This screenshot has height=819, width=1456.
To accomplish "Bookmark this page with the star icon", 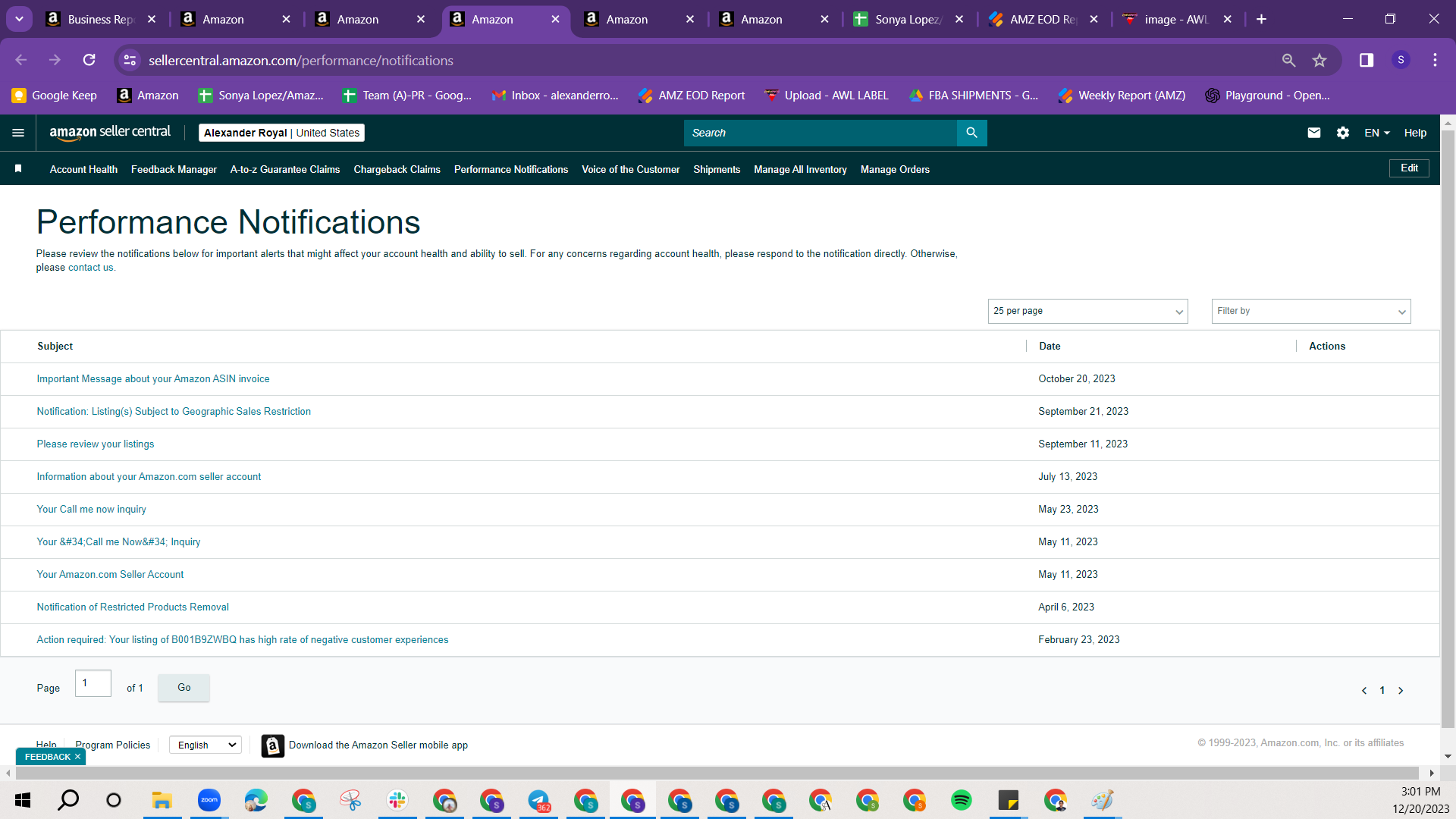I will pos(1319,60).
